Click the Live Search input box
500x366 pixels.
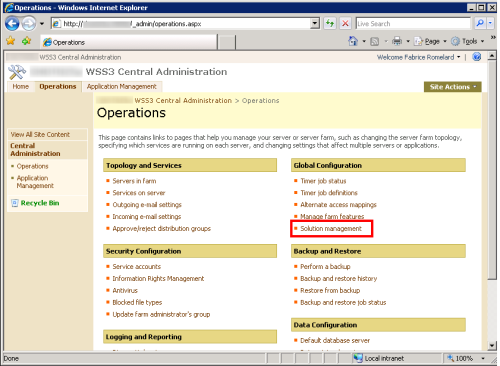pyautogui.click(x=413, y=24)
